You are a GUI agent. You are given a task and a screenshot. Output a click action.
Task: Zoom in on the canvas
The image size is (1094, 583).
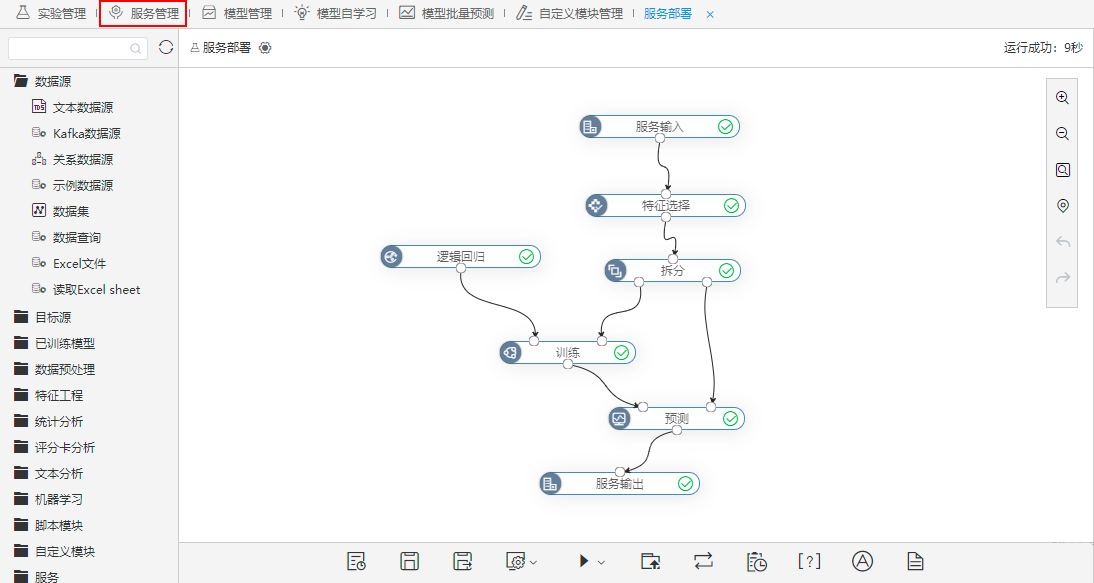pos(1063,98)
